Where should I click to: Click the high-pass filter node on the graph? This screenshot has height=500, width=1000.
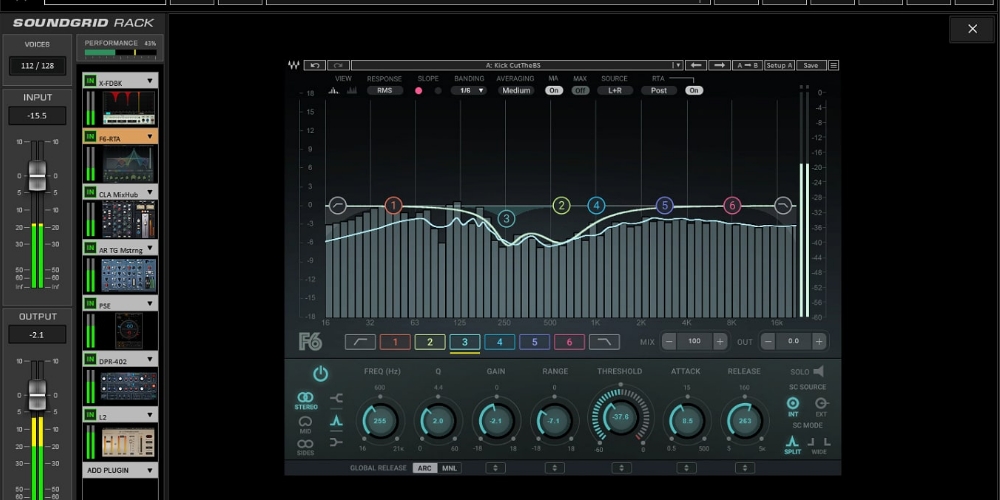(x=337, y=205)
